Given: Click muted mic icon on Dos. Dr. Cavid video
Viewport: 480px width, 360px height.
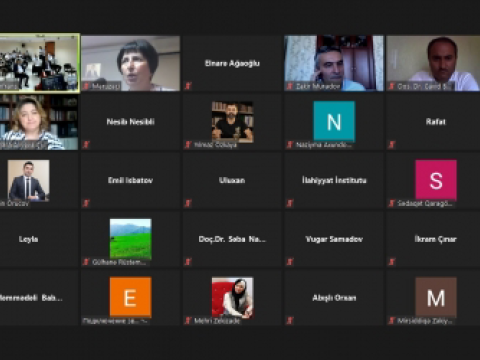Looking at the screenshot, I should 392,86.
